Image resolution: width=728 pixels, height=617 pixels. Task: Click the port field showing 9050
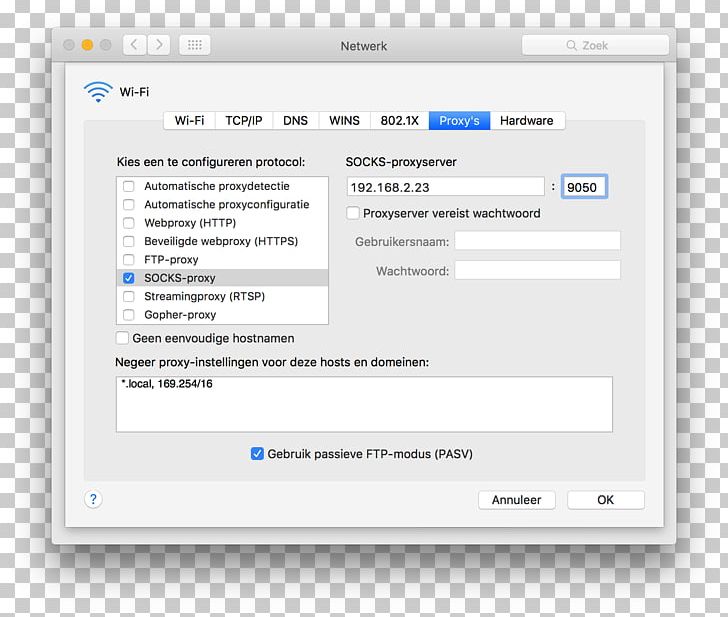[584, 187]
